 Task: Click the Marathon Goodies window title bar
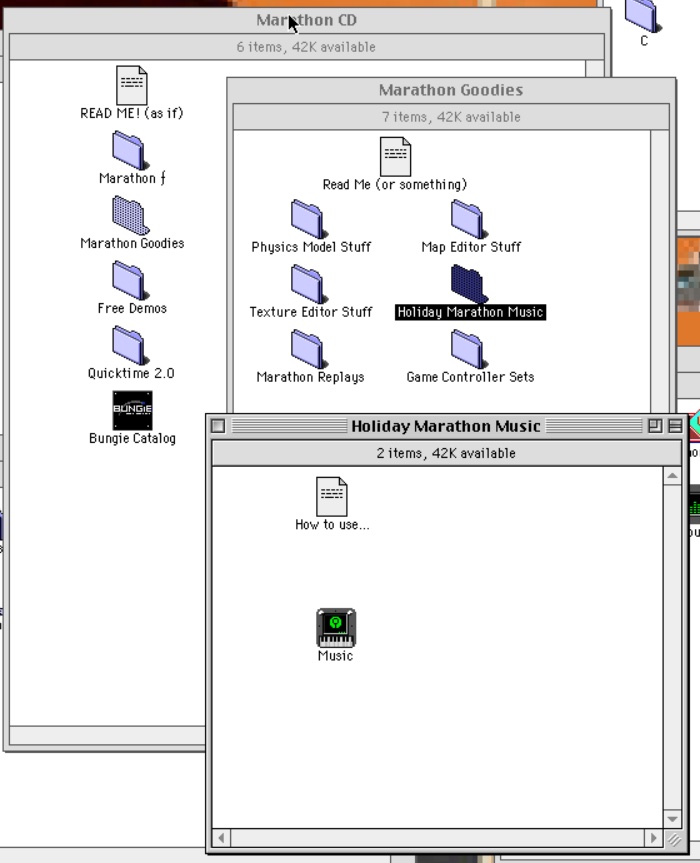pyautogui.click(x=450, y=90)
